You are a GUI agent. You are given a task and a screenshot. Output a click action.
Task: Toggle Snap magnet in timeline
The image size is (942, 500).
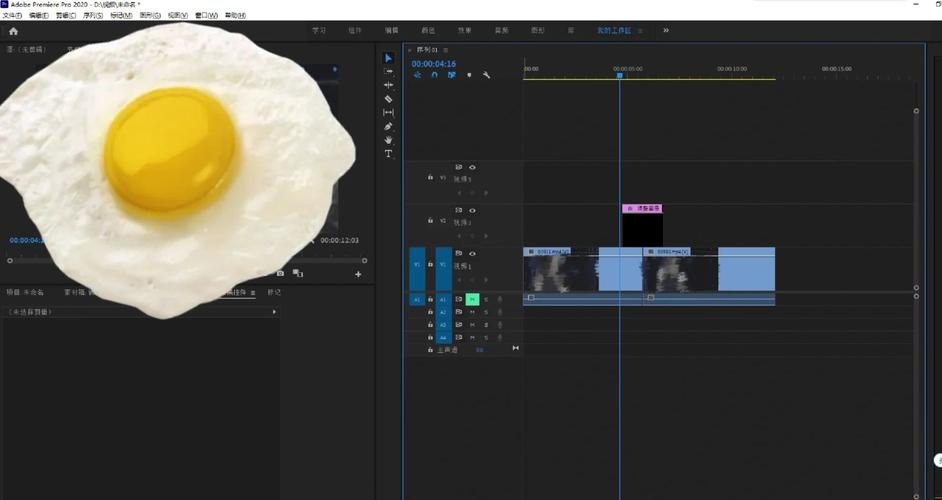click(434, 75)
